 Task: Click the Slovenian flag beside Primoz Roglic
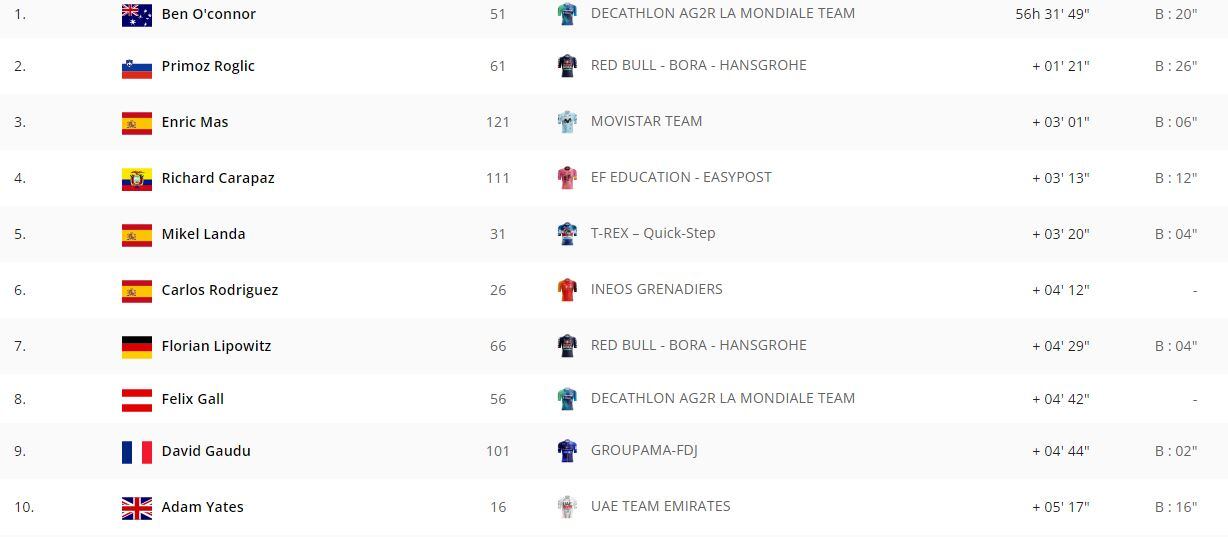[137, 67]
